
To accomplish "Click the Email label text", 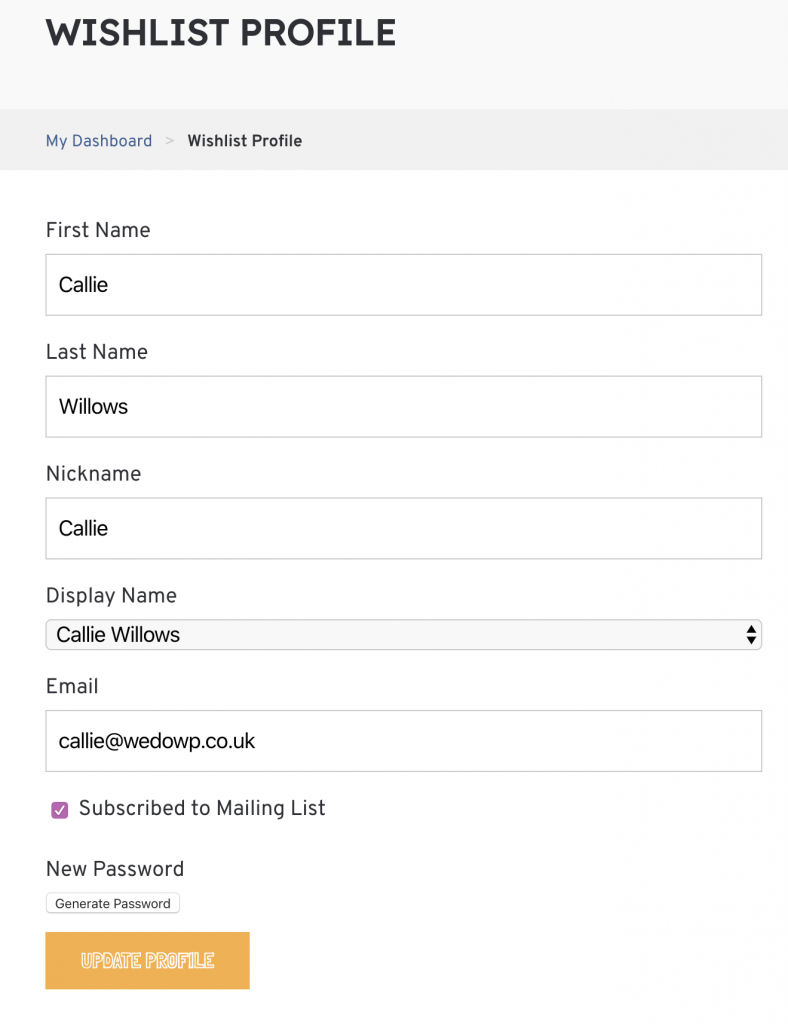I will (x=72, y=686).
